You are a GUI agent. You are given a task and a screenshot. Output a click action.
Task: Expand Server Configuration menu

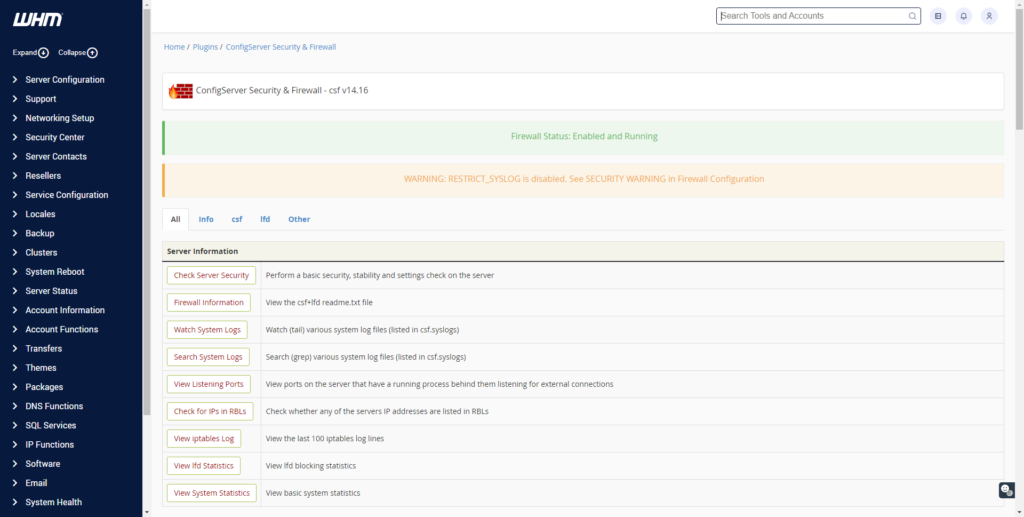tap(65, 80)
